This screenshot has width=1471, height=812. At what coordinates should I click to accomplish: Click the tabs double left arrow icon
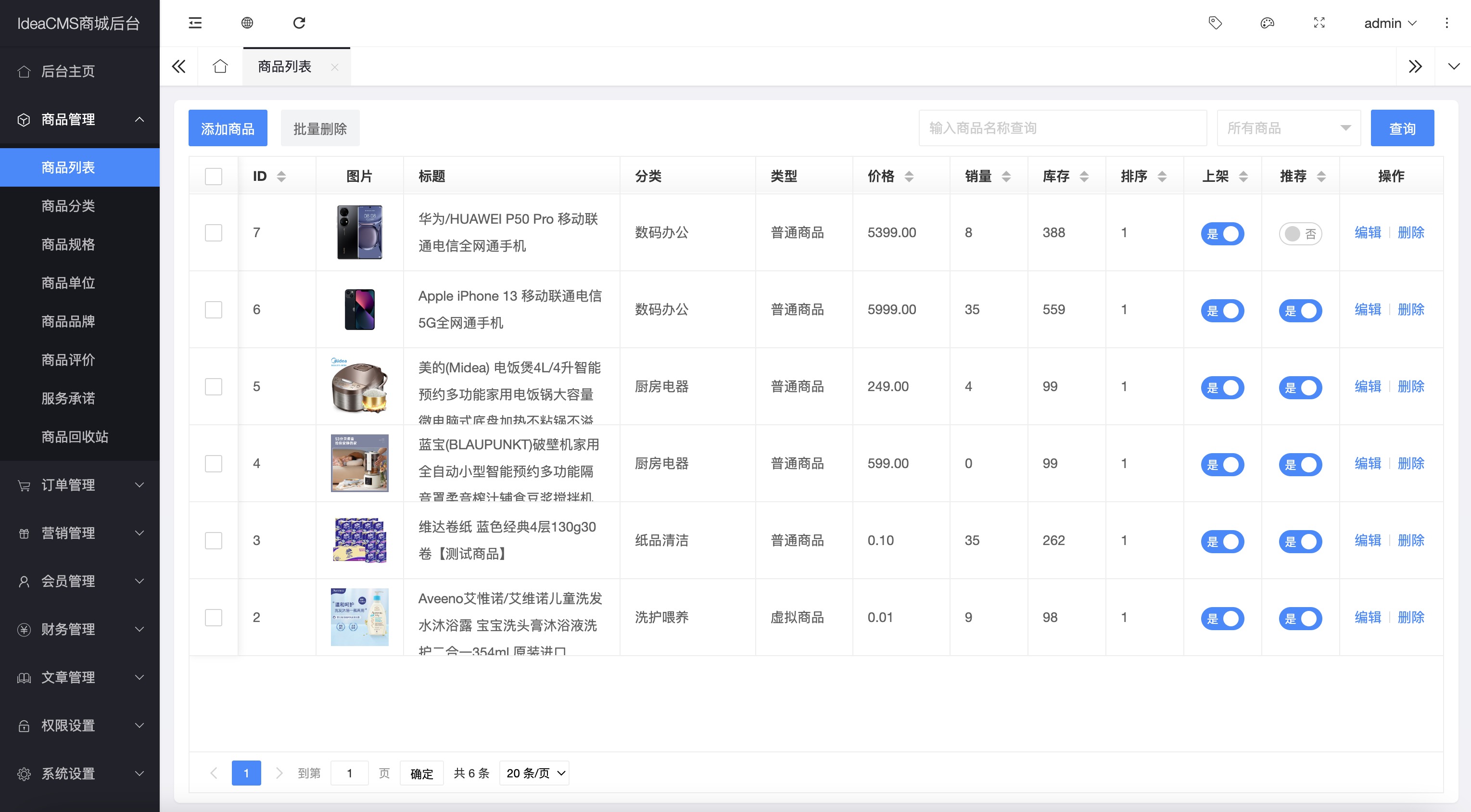179,66
